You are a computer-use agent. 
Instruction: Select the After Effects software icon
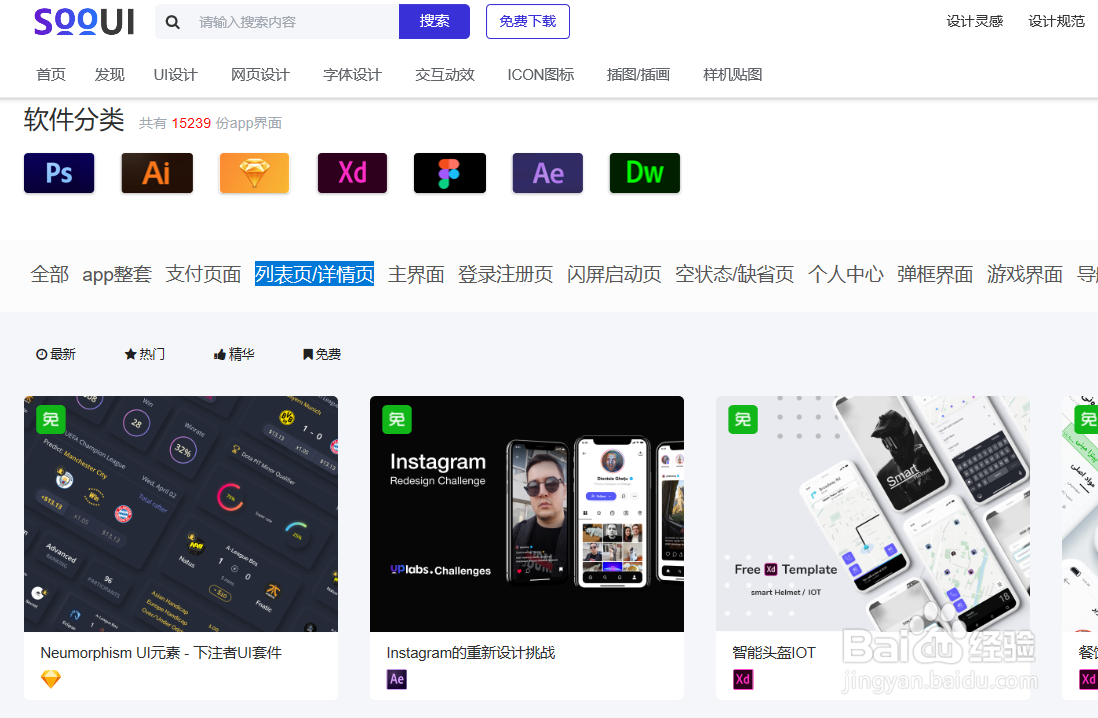(547, 172)
